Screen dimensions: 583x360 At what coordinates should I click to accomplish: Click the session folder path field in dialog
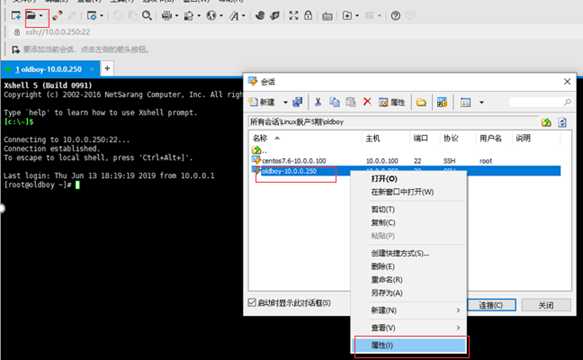[x=392, y=122]
